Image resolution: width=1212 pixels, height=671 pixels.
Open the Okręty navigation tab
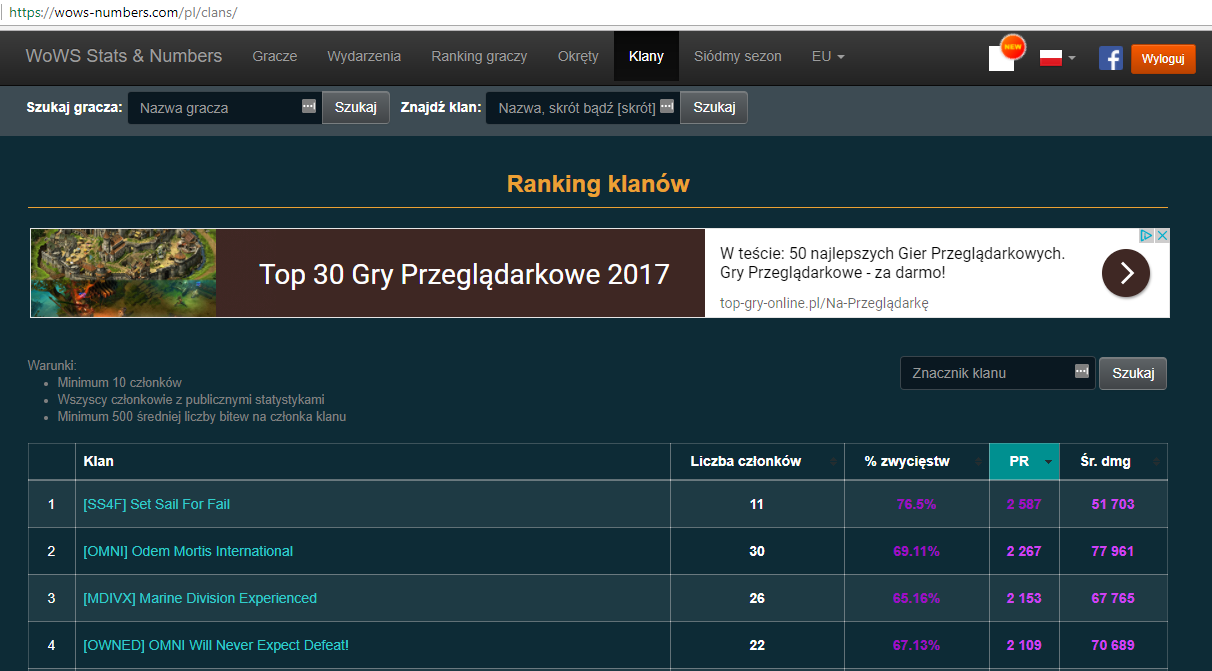tap(578, 56)
